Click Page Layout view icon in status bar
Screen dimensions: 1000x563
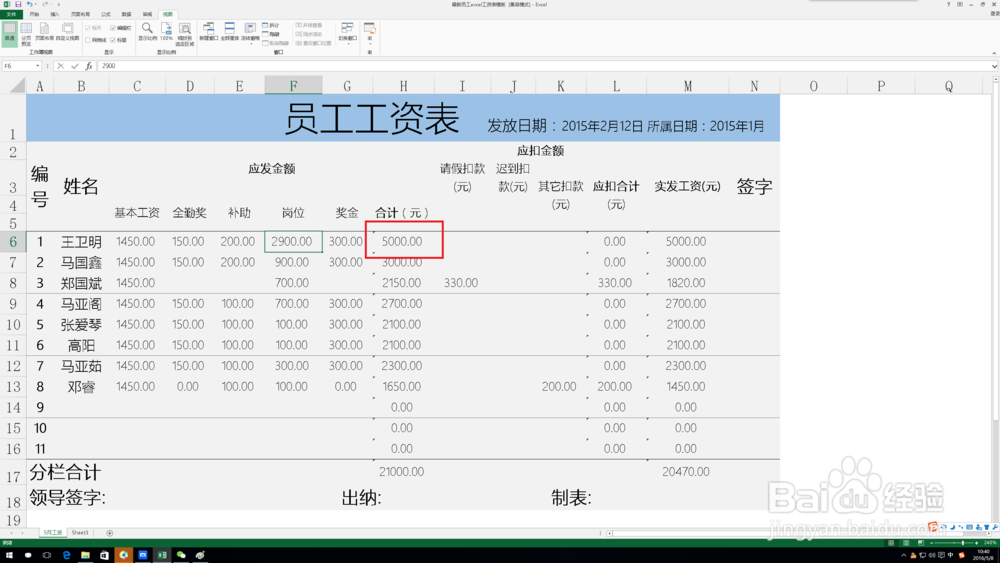906,543
